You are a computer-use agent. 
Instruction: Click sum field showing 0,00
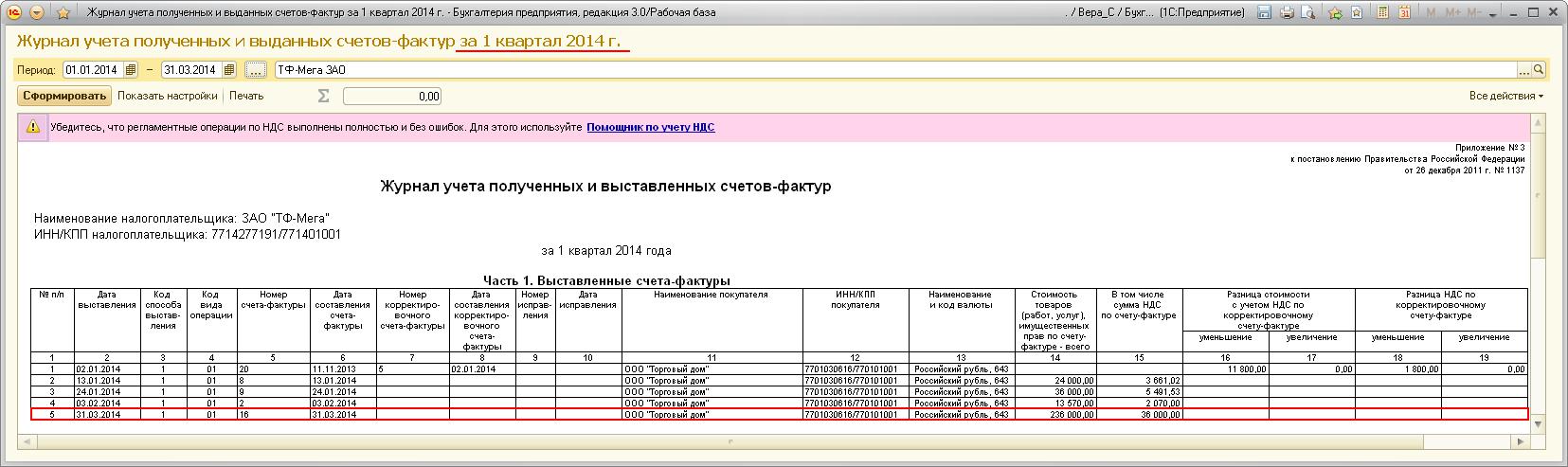click(392, 96)
